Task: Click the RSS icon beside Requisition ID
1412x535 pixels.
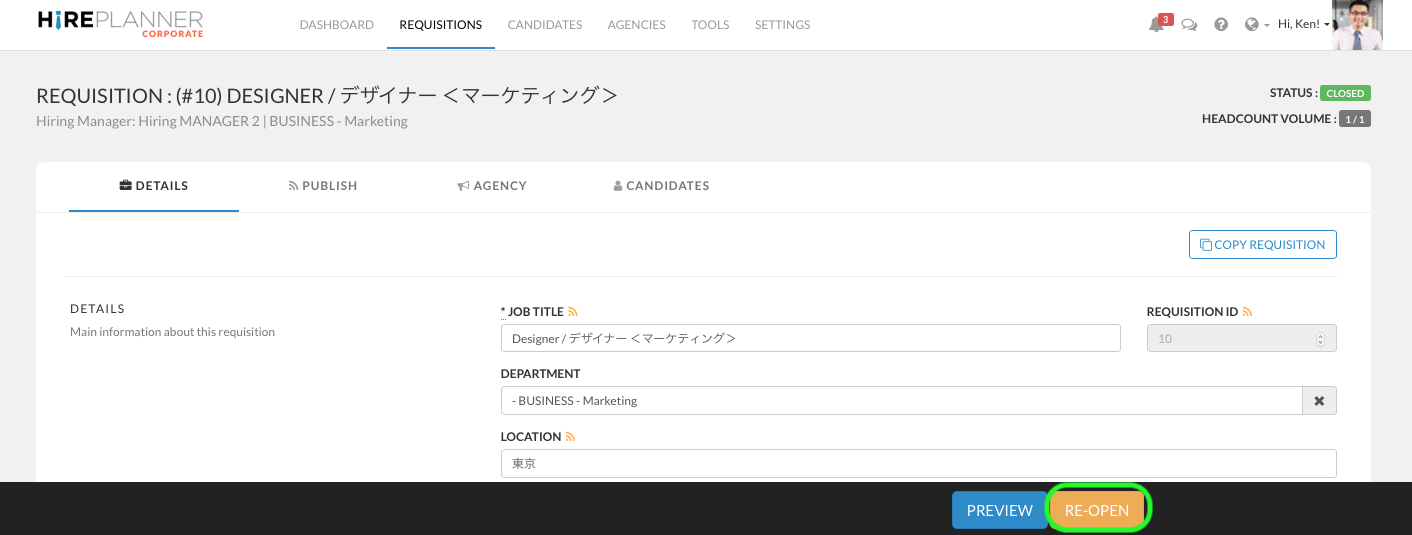Action: click(x=1247, y=312)
